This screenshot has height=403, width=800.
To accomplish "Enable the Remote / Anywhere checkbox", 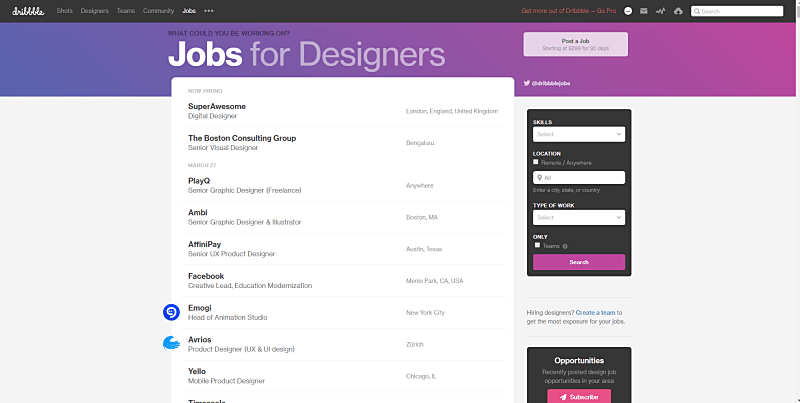I will (x=536, y=162).
